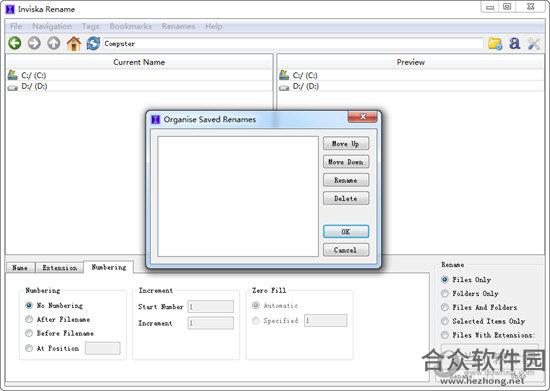
Task: Select 'D:/ (D:)' text in Current Name pane
Action: tap(34, 86)
